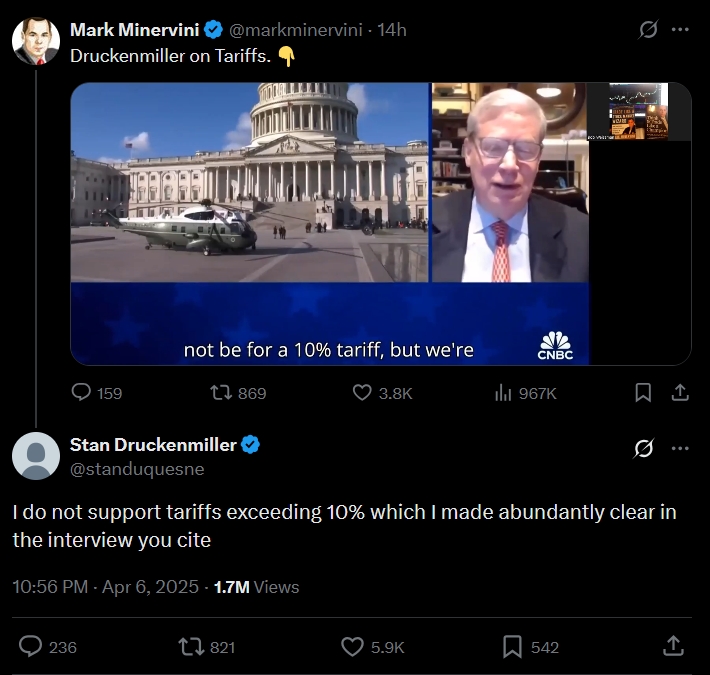Image resolution: width=710 pixels, height=675 pixels.
Task: Like Stan Druckenmiller's reply
Action: 352,647
